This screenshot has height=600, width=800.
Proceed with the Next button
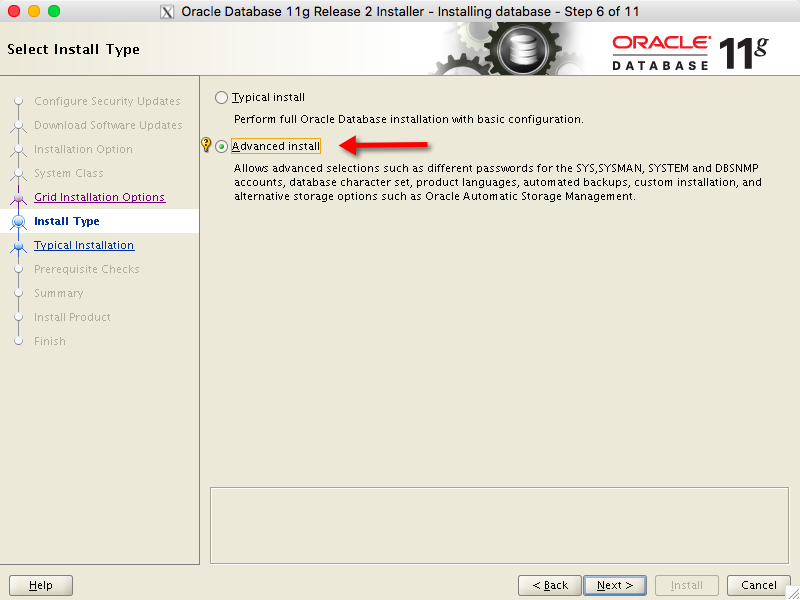[615, 585]
